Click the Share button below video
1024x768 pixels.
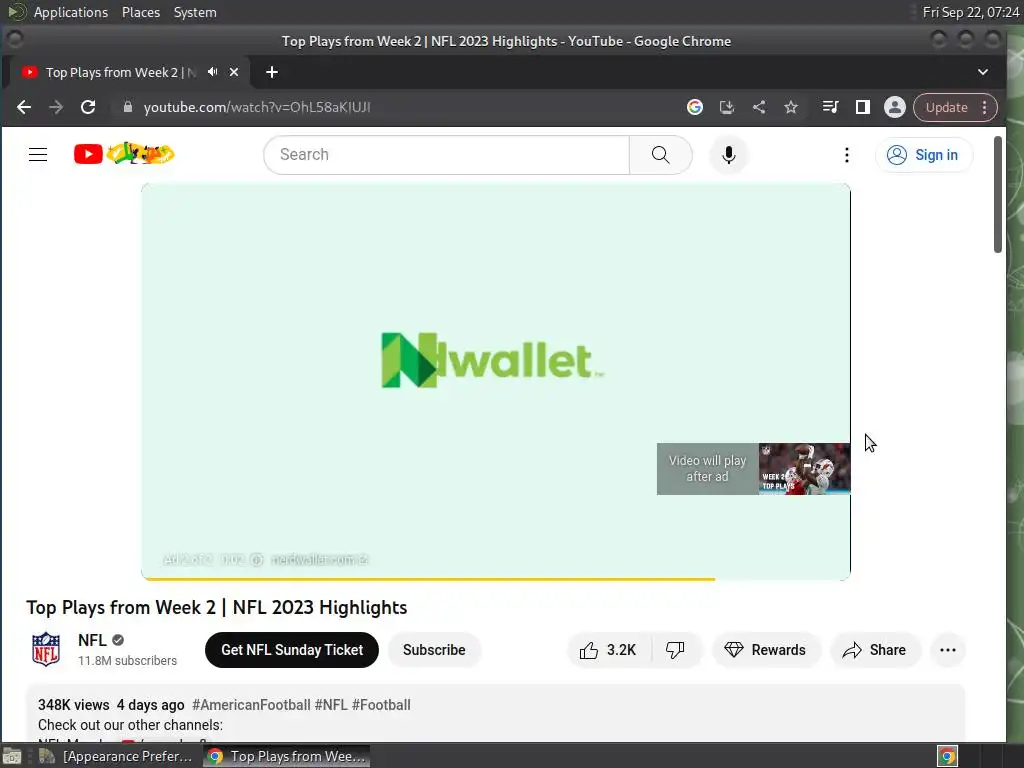[875, 650]
